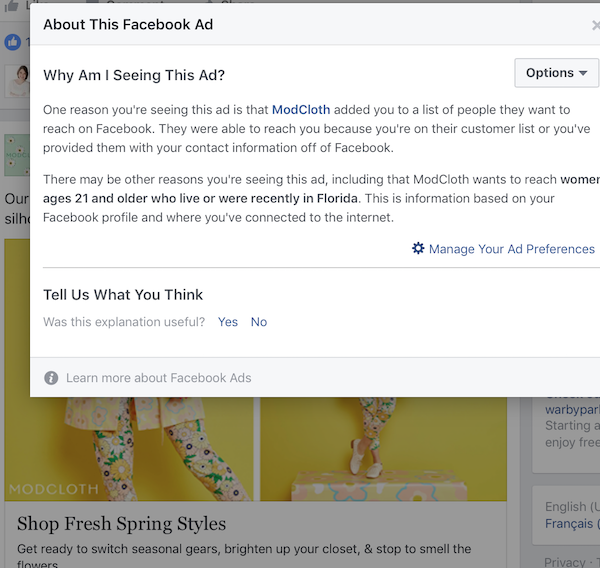The height and width of the screenshot is (568, 600).
Task: Click the info icon next to Learn more
Action: pos(51,378)
